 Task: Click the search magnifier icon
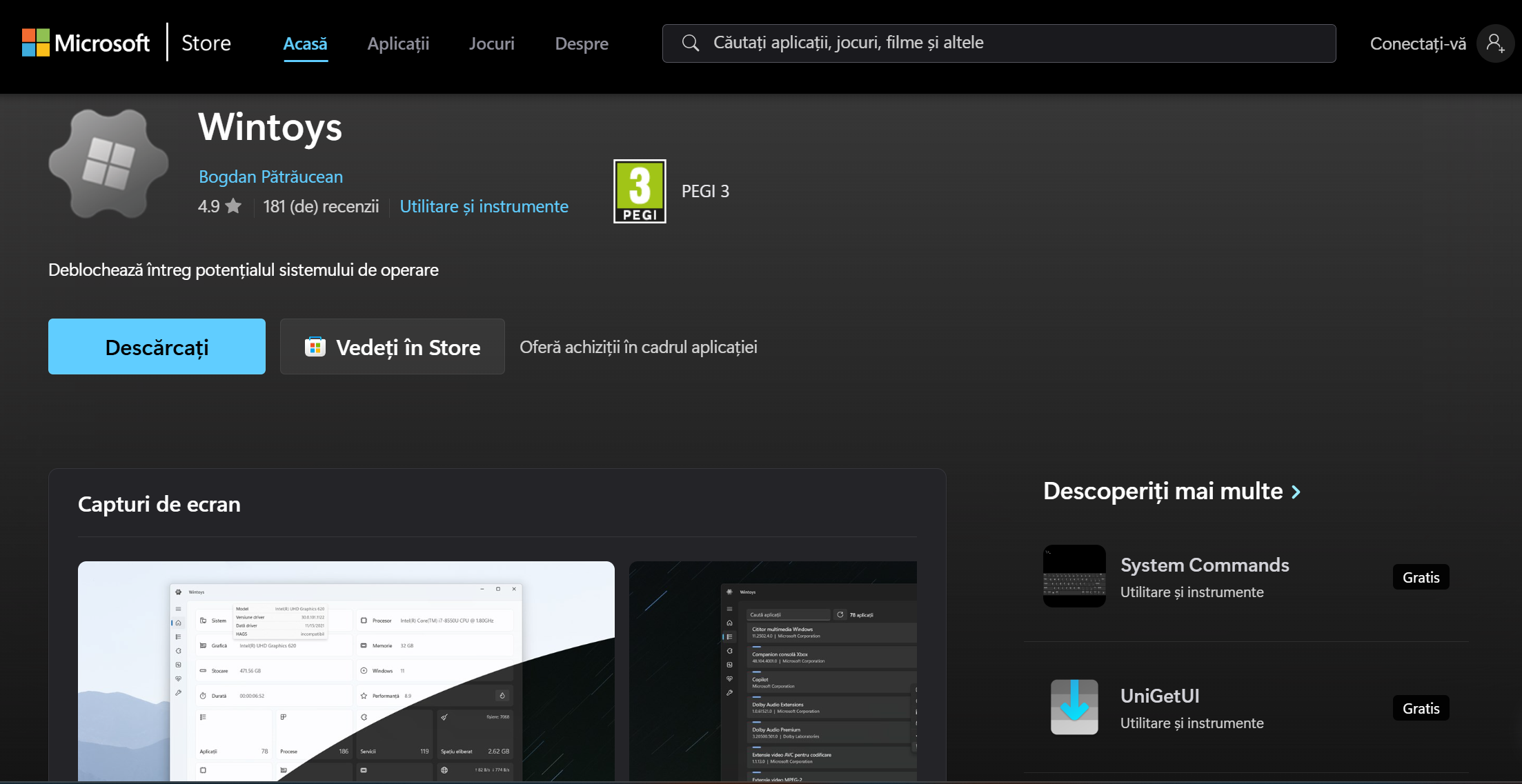[690, 43]
